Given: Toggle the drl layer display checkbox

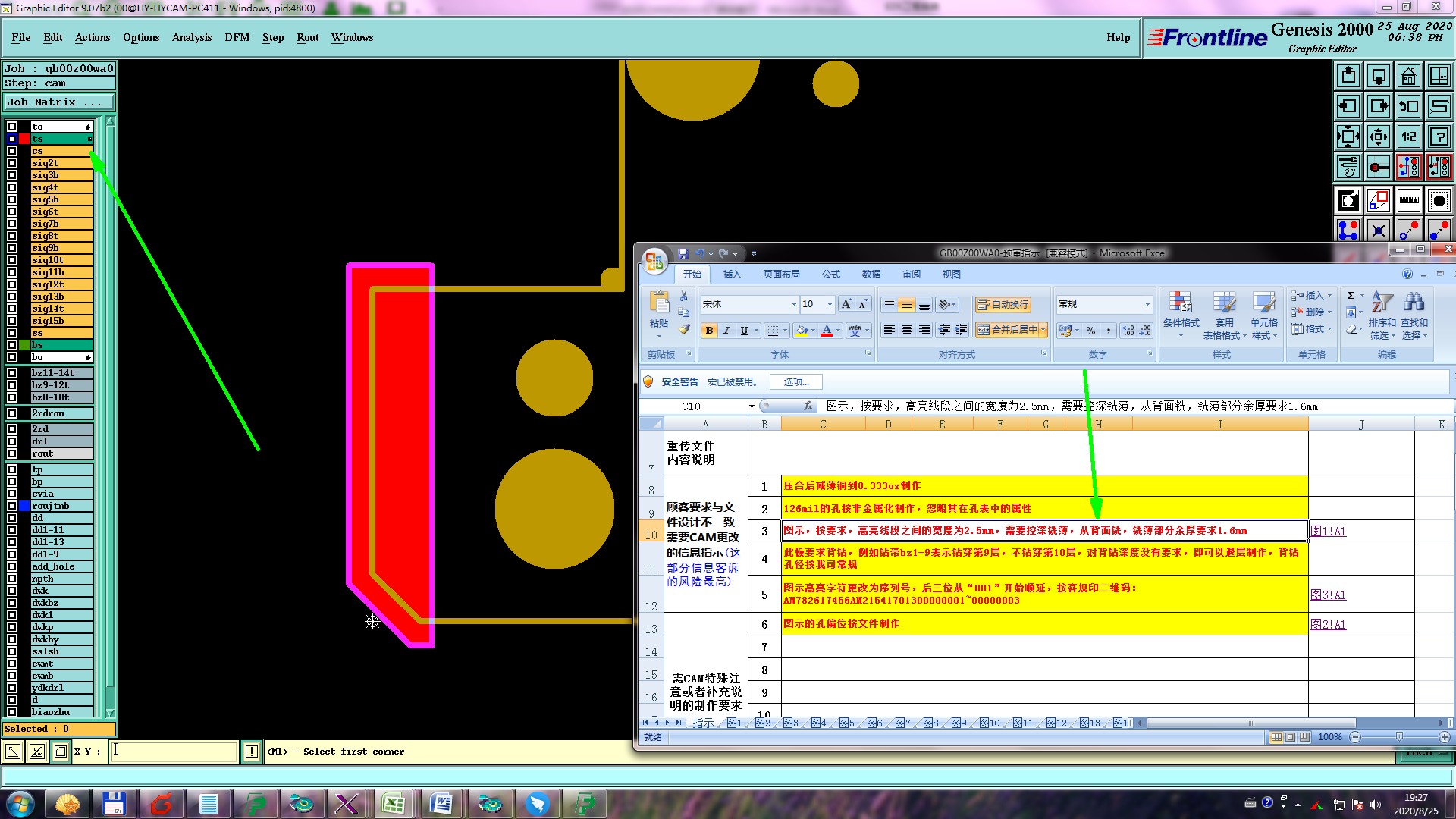Looking at the screenshot, I should [x=12, y=441].
